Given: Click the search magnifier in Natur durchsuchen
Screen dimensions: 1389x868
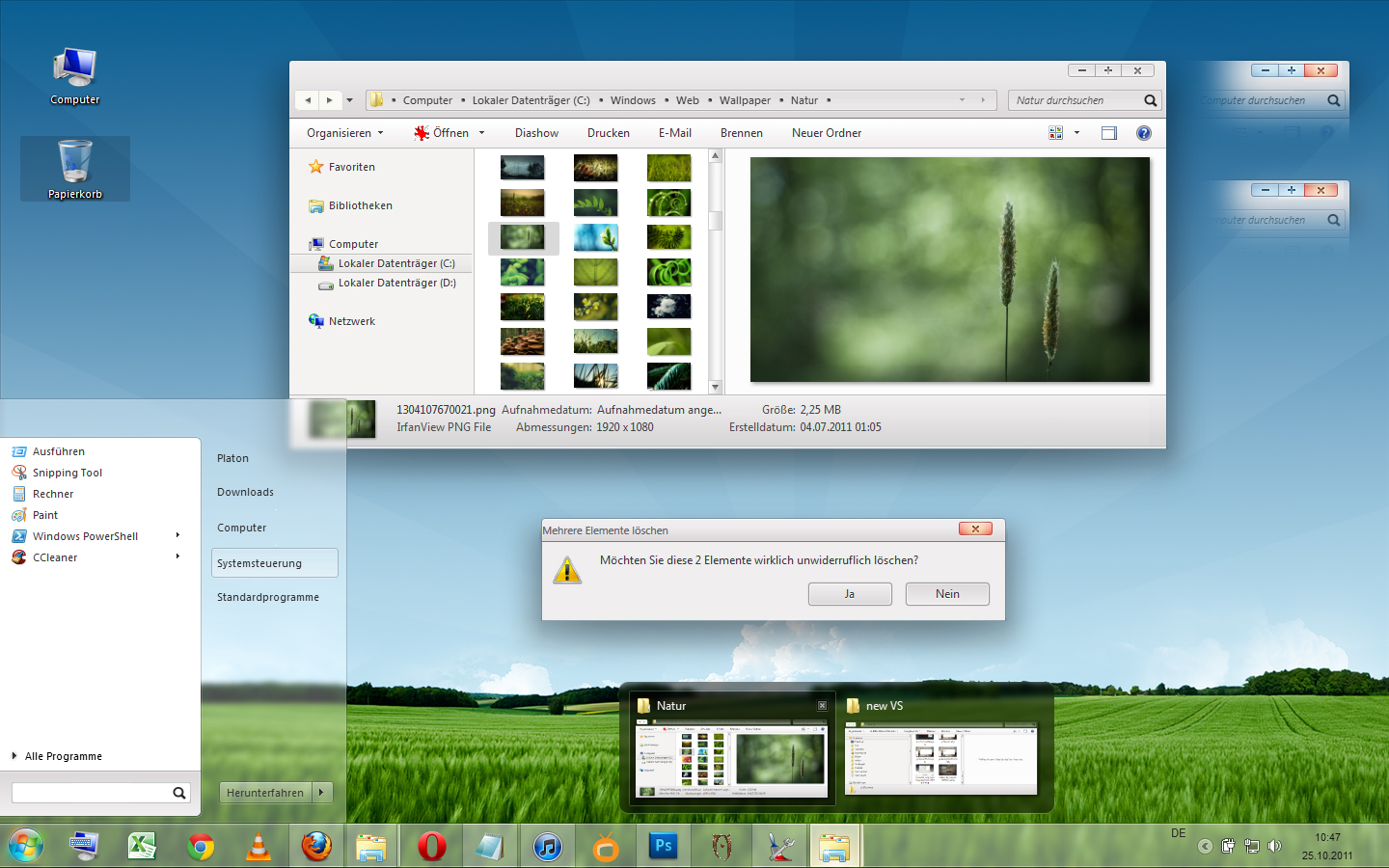Looking at the screenshot, I should coord(1150,100).
